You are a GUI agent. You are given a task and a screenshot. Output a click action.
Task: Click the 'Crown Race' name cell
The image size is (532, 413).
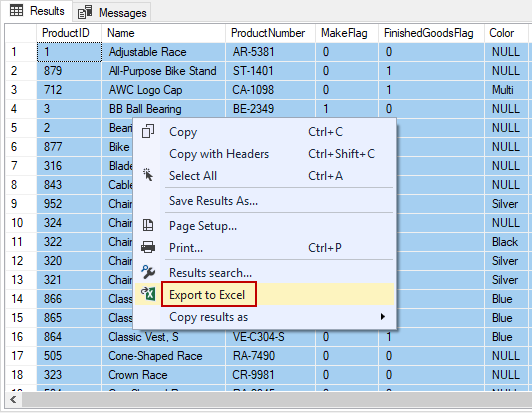pos(163,375)
